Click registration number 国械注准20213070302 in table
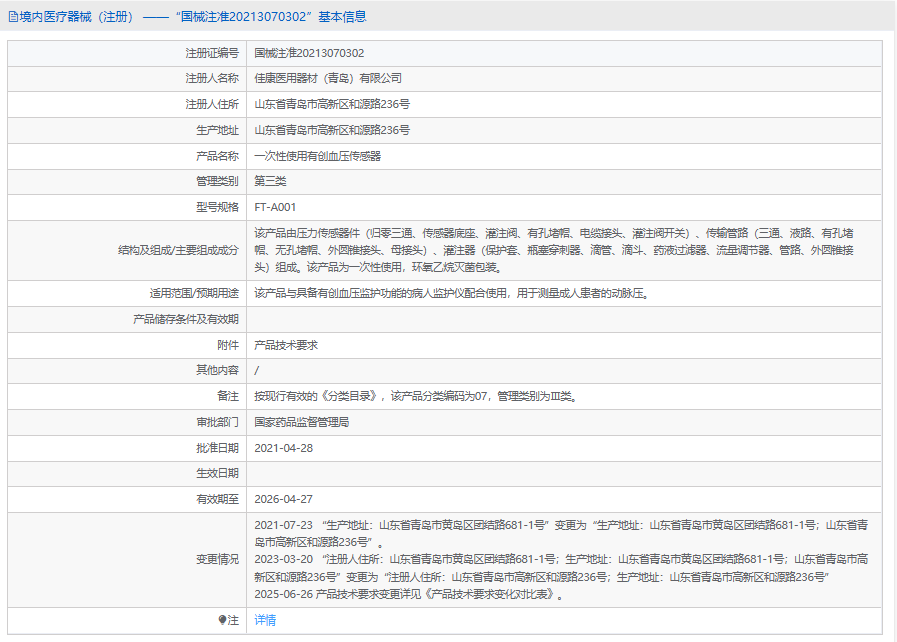Screen dimensions: 897x642 (309, 53)
